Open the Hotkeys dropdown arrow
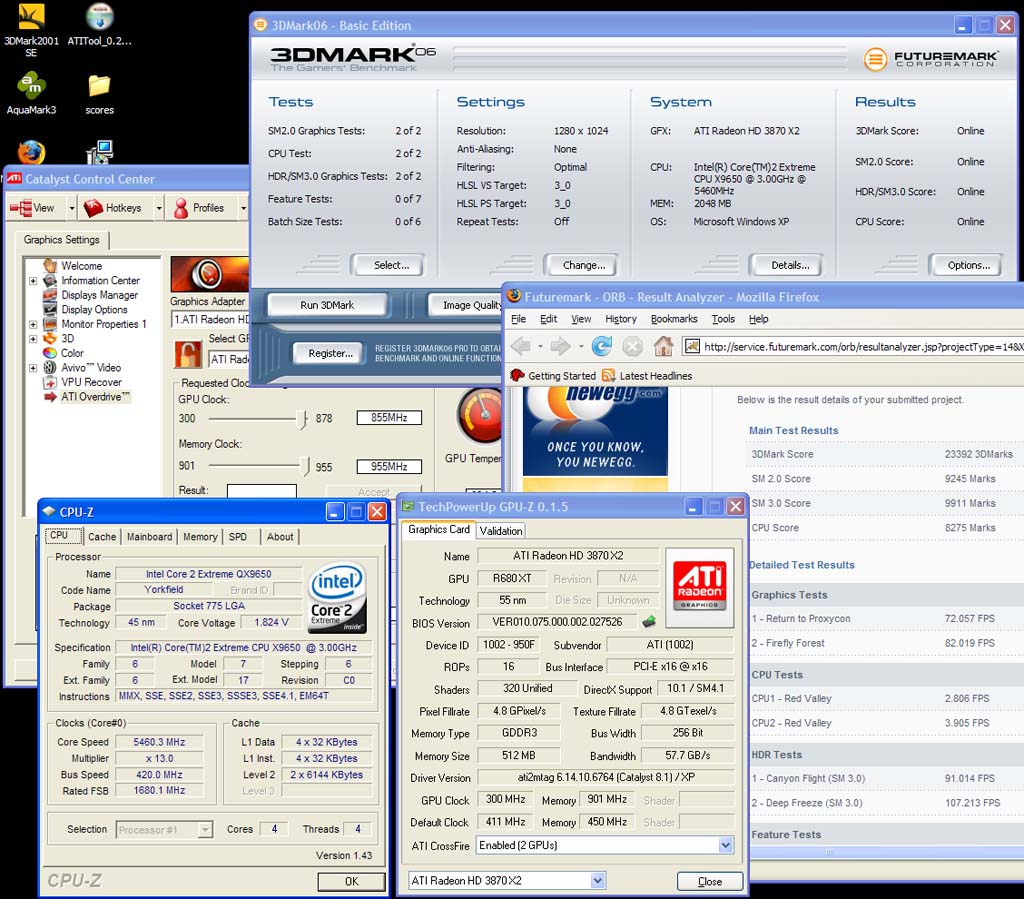The width and height of the screenshot is (1024, 899). 159,208
